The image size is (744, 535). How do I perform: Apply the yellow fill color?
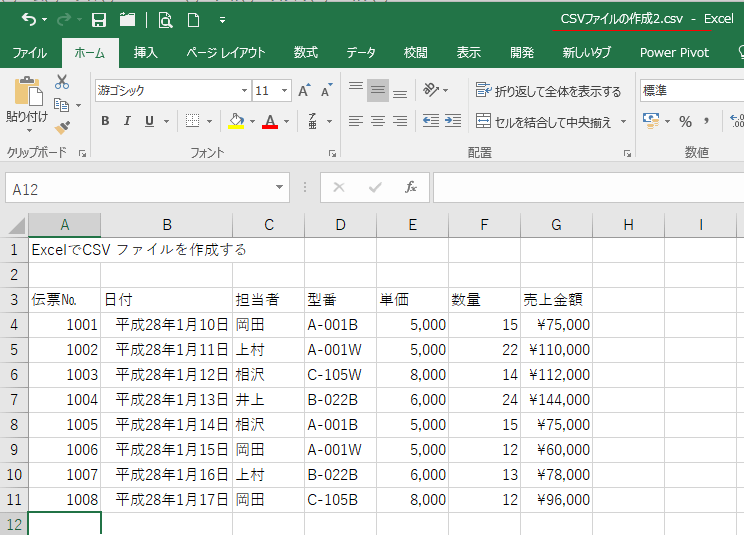236,121
